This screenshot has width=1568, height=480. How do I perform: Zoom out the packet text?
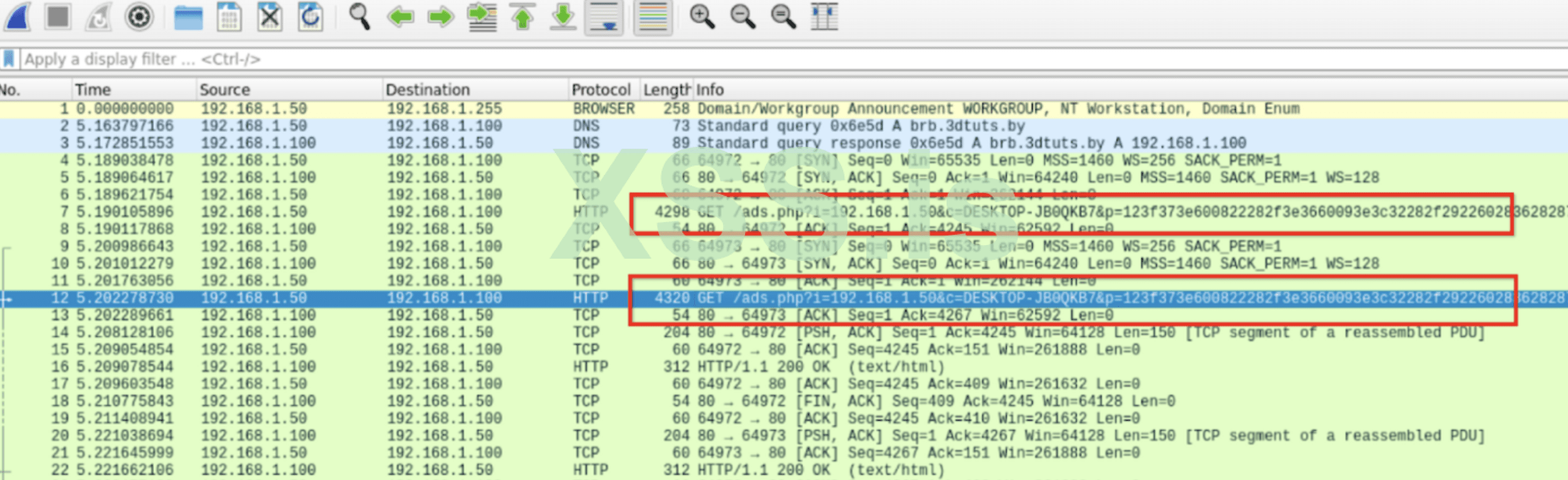pos(743,16)
